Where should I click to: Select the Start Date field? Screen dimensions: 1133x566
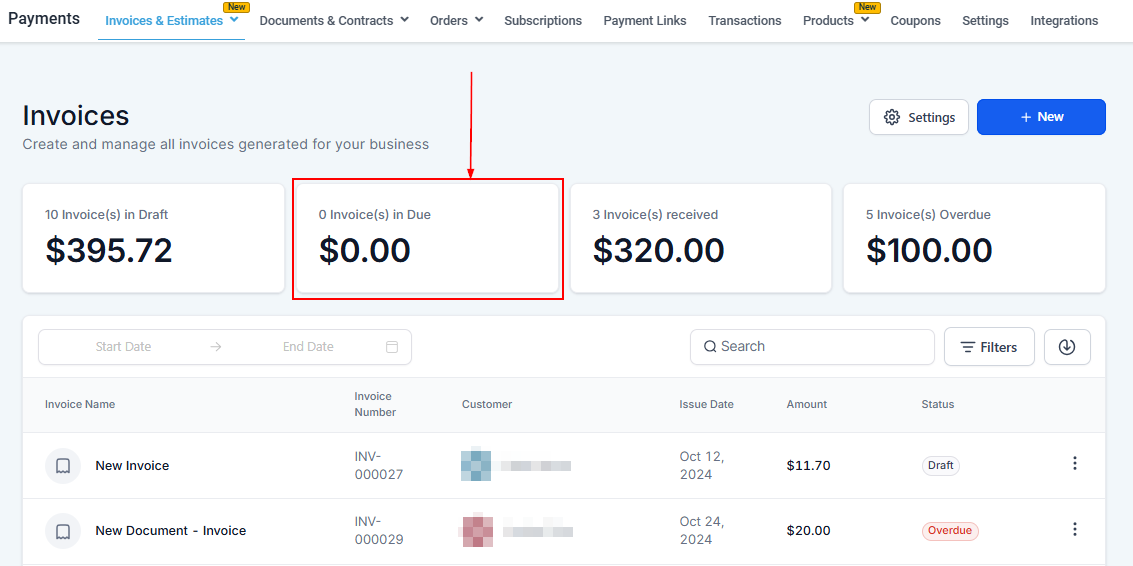pyautogui.click(x=123, y=347)
